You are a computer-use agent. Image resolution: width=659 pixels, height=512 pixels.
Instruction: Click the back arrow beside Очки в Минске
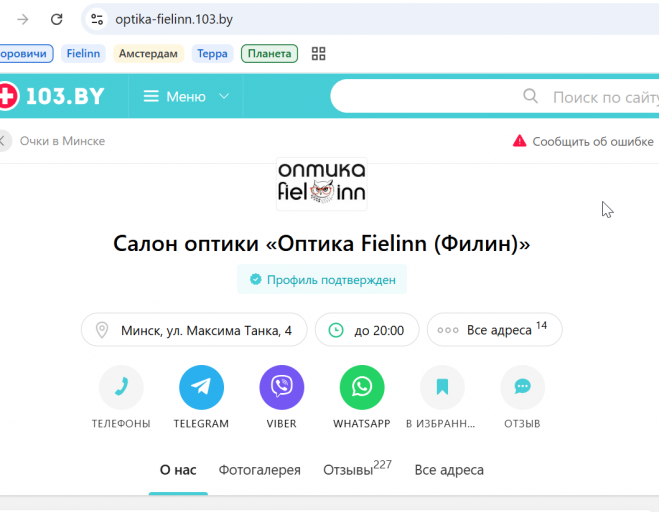pos(3,141)
